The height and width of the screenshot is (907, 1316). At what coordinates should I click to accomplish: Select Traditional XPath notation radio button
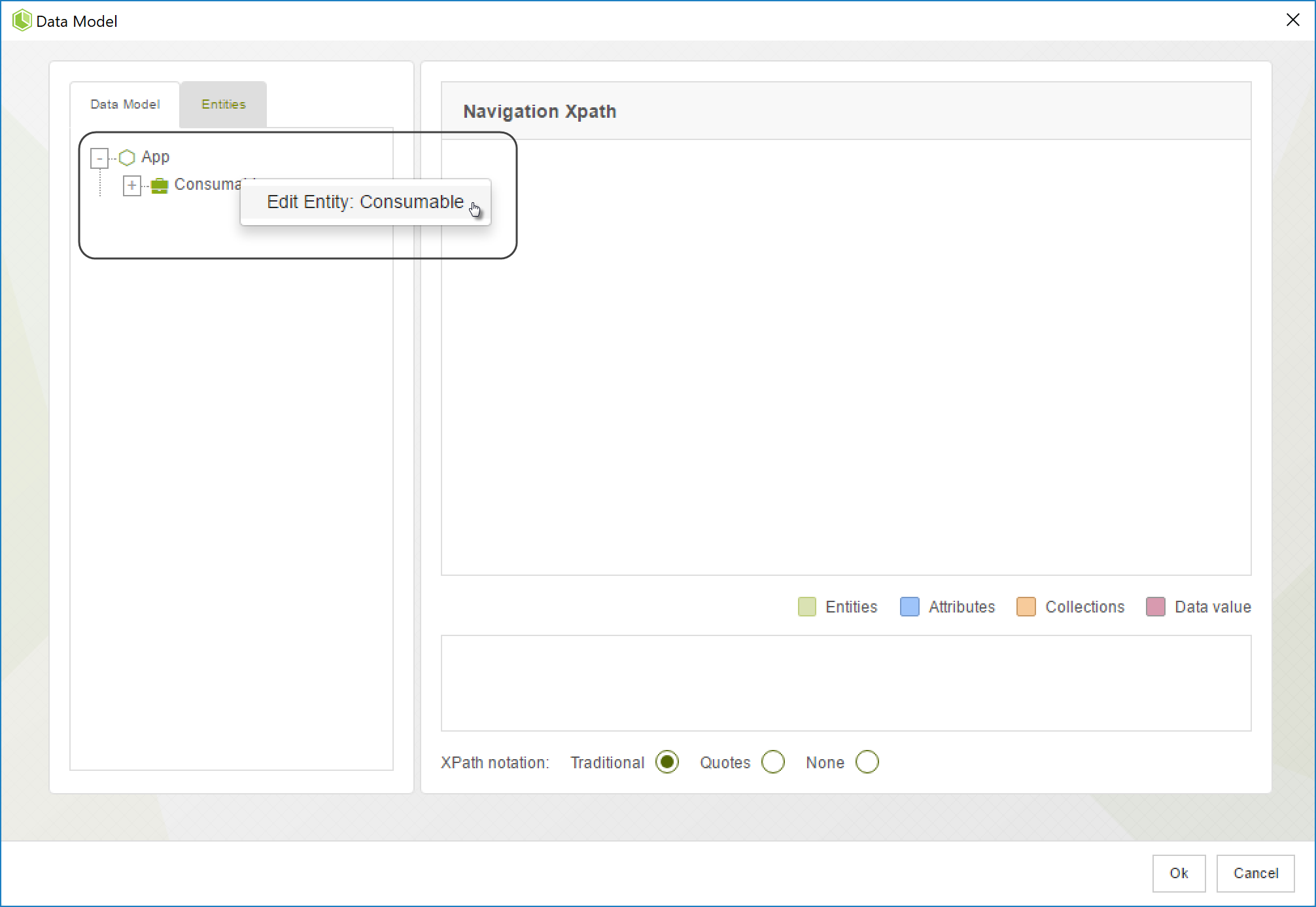pyautogui.click(x=667, y=762)
